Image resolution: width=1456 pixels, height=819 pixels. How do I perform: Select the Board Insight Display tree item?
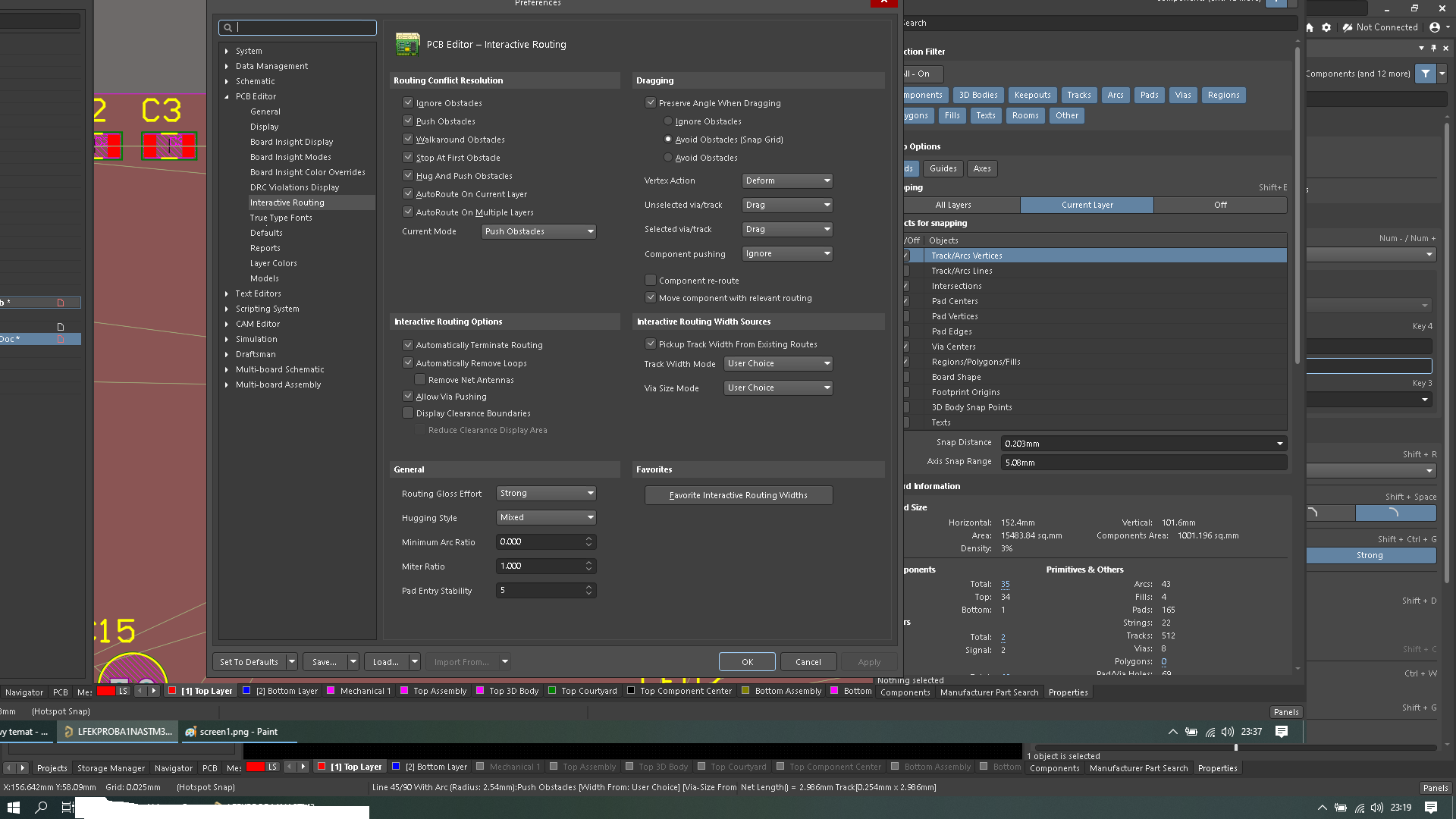291,142
